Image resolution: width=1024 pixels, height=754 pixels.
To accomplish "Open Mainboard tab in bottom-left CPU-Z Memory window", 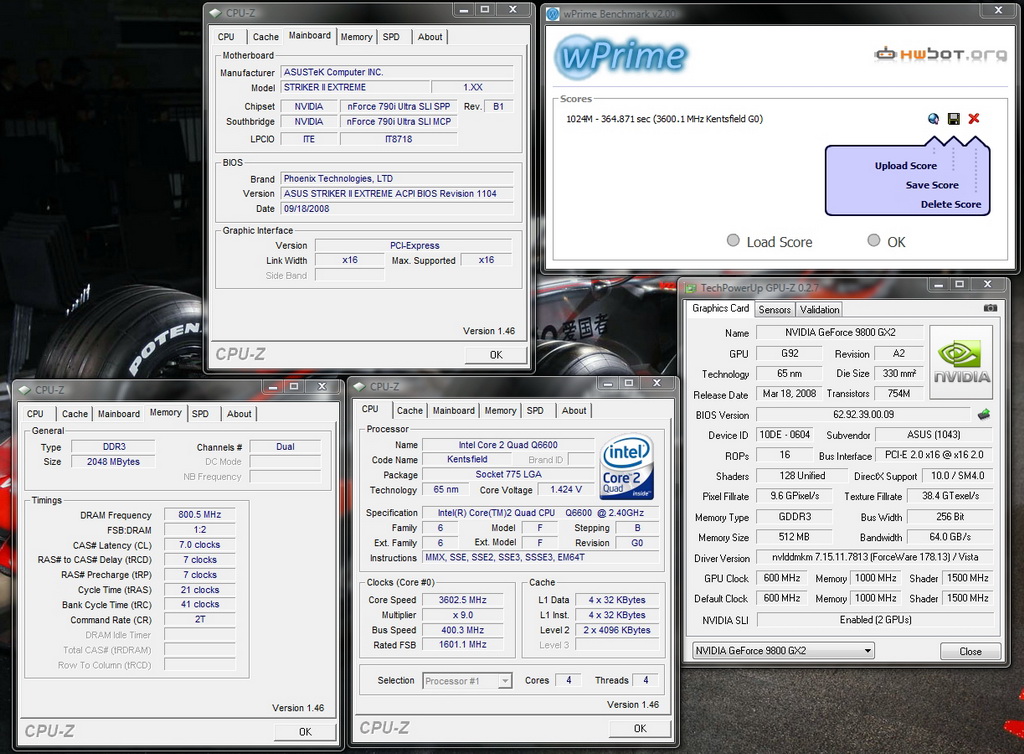I will 119,414.
